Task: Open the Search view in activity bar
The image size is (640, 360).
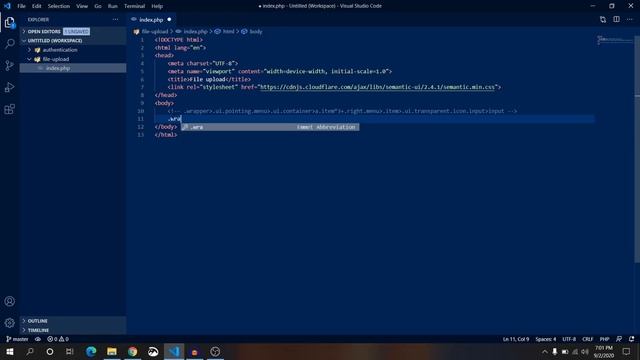Action: [10, 44]
